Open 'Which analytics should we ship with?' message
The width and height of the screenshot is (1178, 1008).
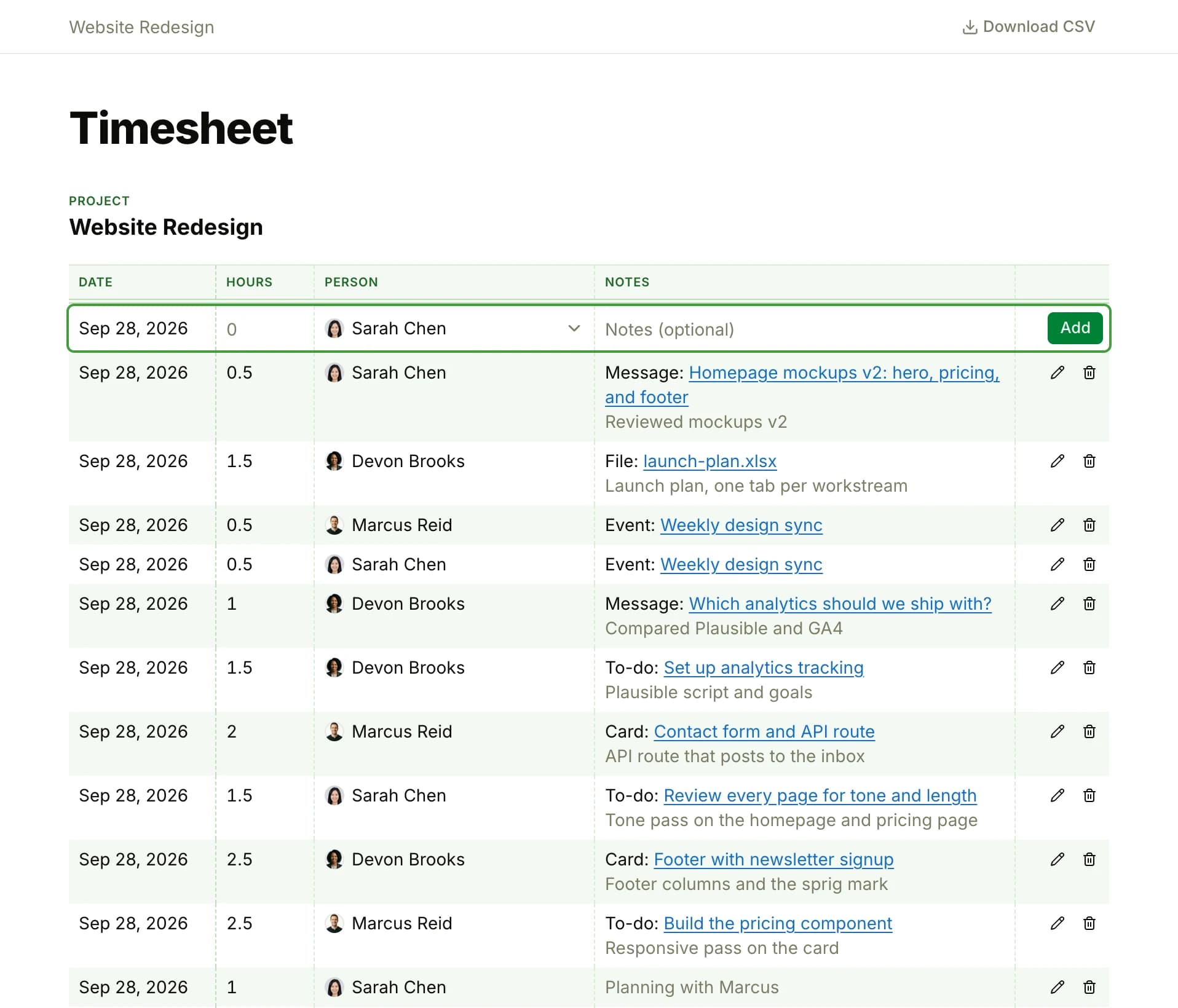point(840,604)
